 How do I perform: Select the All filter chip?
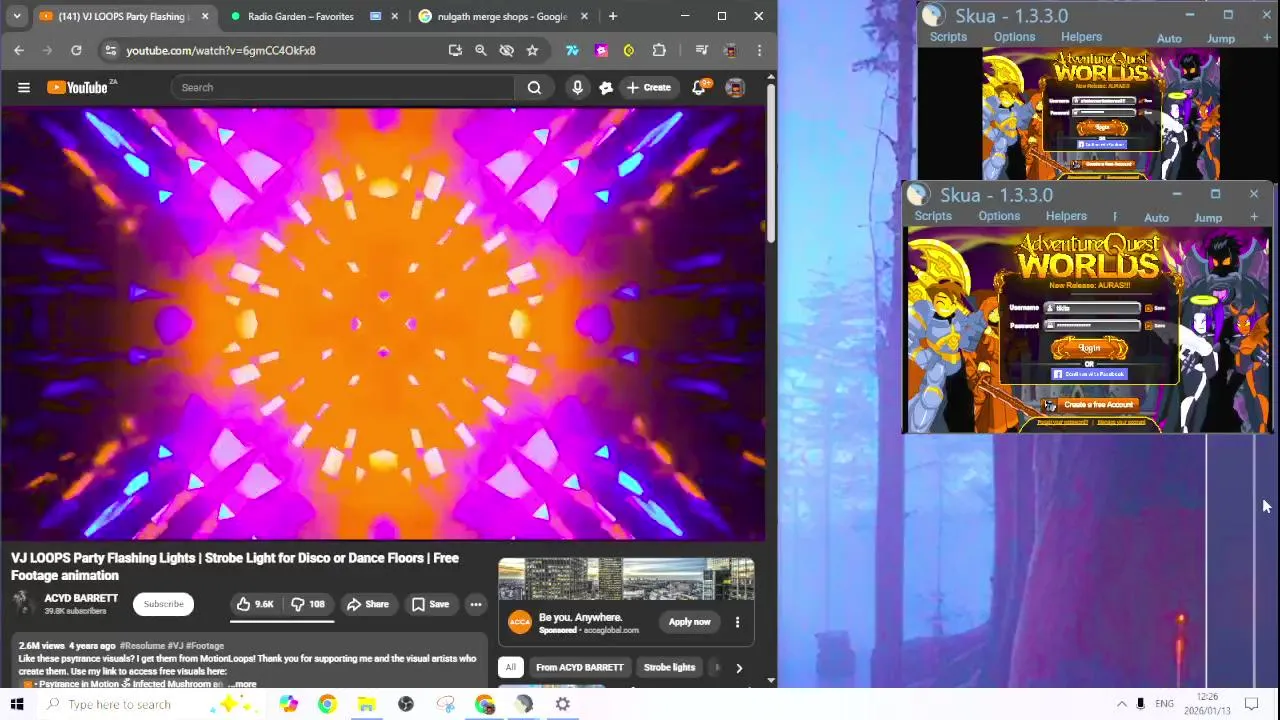coord(510,667)
